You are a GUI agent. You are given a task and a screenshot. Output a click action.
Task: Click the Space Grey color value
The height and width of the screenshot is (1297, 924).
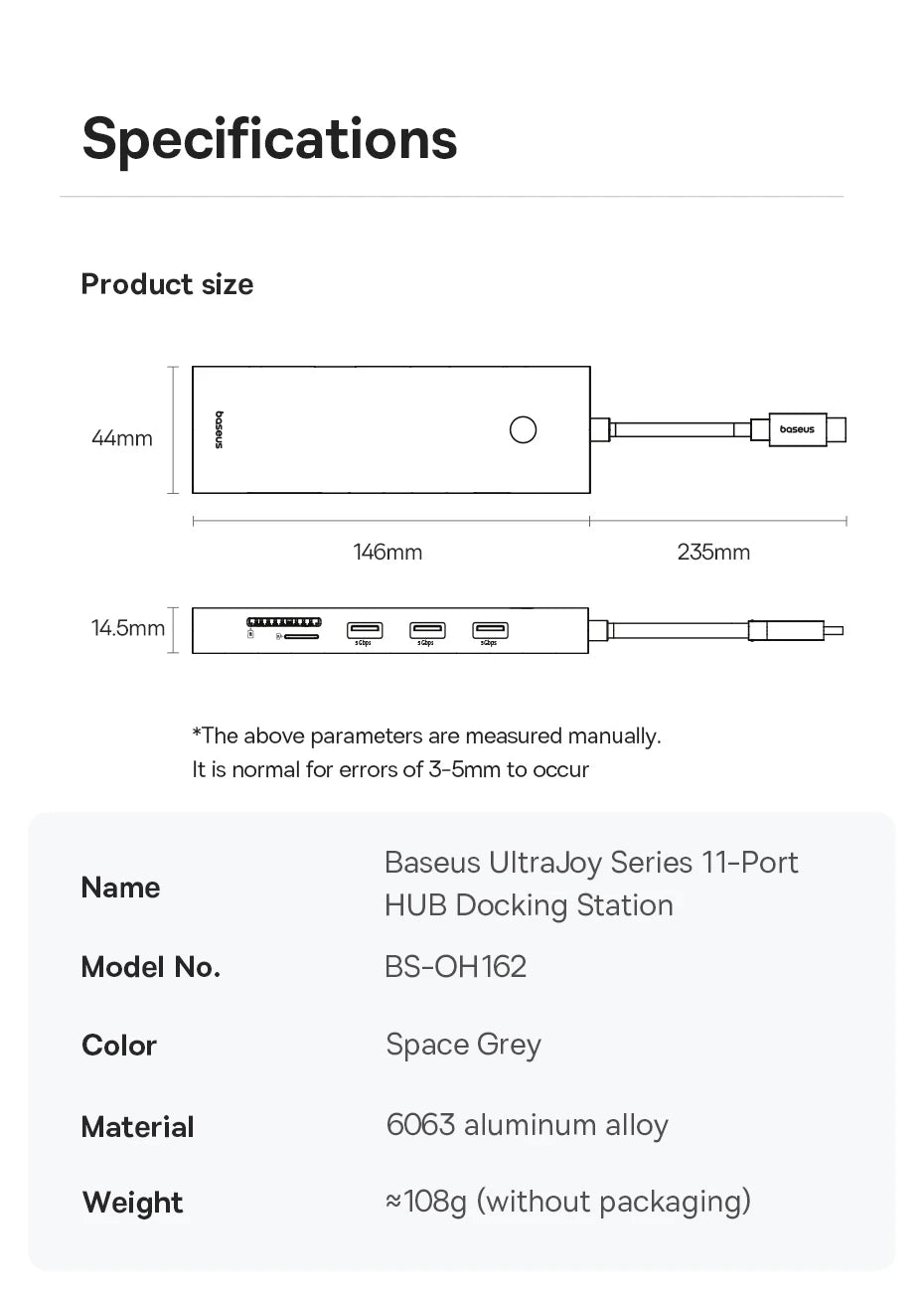pyautogui.click(x=463, y=1045)
